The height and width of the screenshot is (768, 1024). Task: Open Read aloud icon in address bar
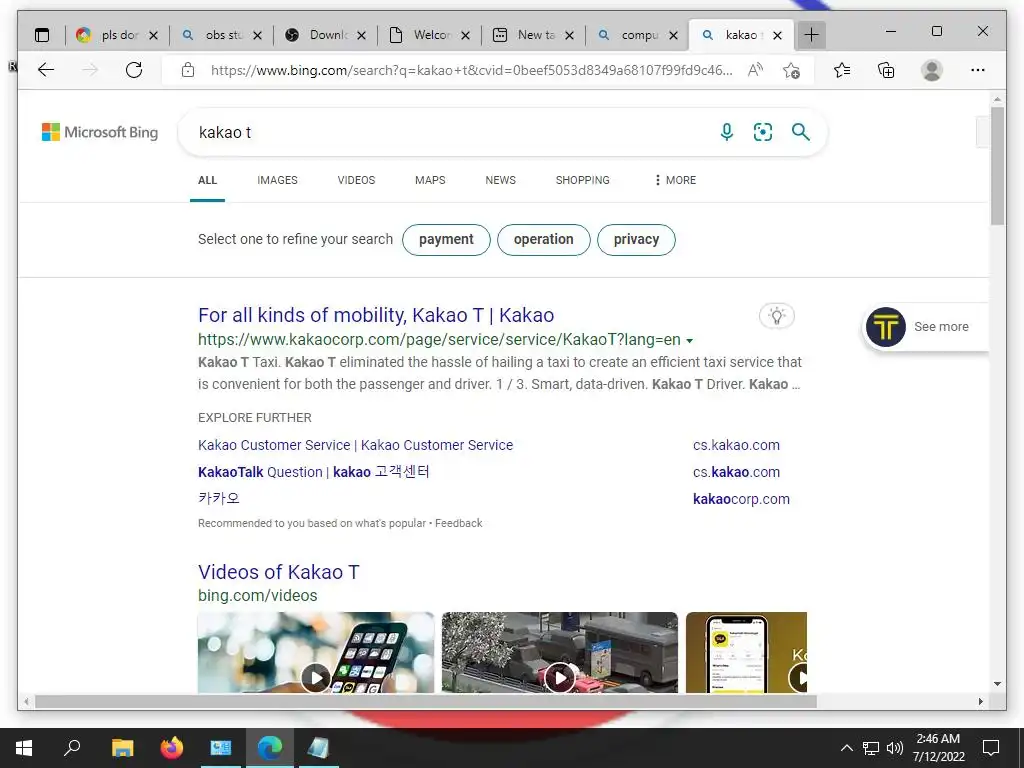(x=756, y=70)
